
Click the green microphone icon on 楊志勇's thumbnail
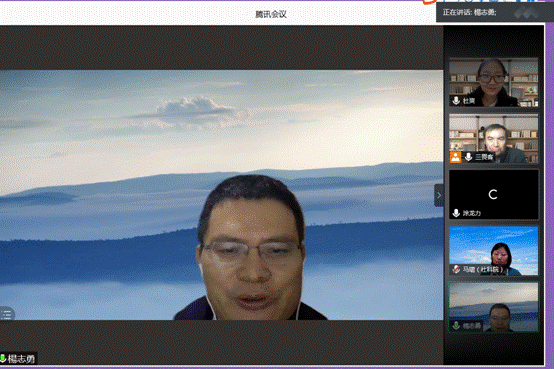[456, 325]
